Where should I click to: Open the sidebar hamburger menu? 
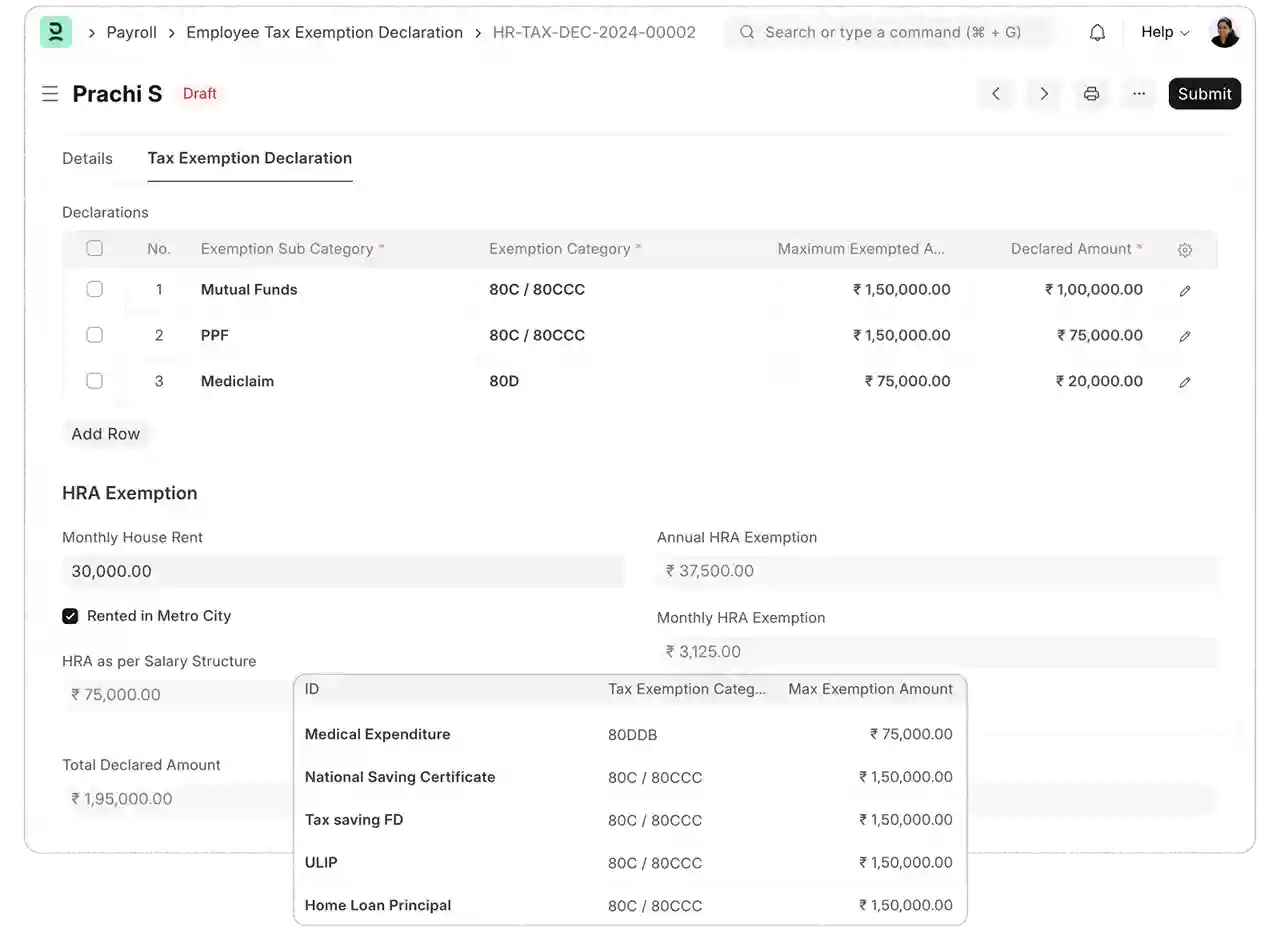[50, 93]
